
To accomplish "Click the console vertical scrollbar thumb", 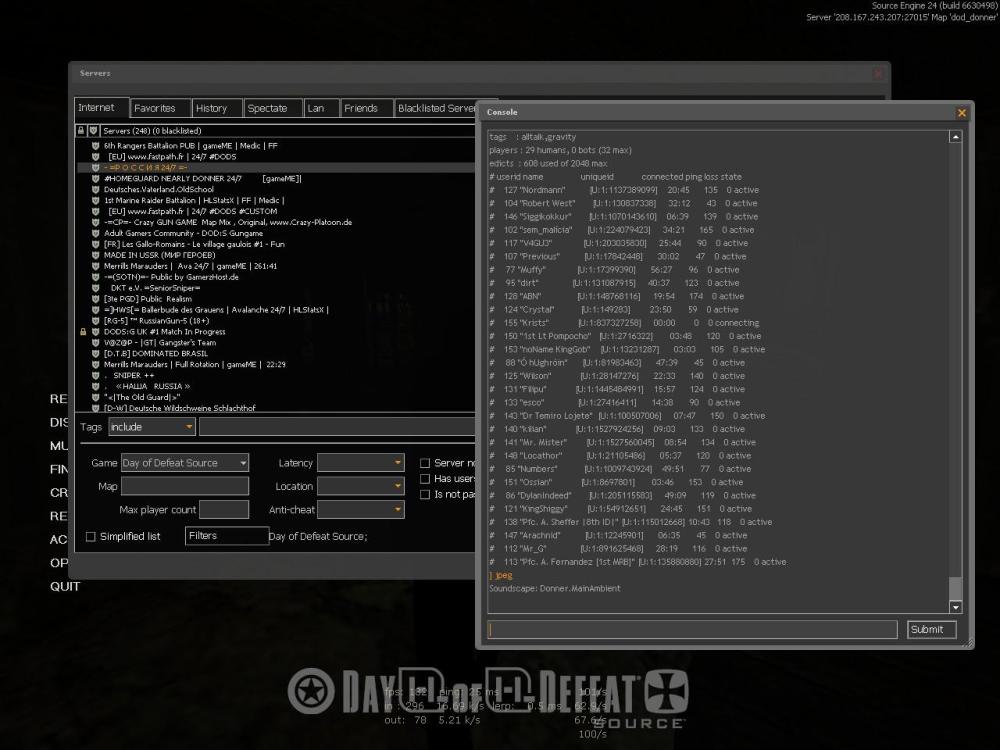I will coord(955,587).
